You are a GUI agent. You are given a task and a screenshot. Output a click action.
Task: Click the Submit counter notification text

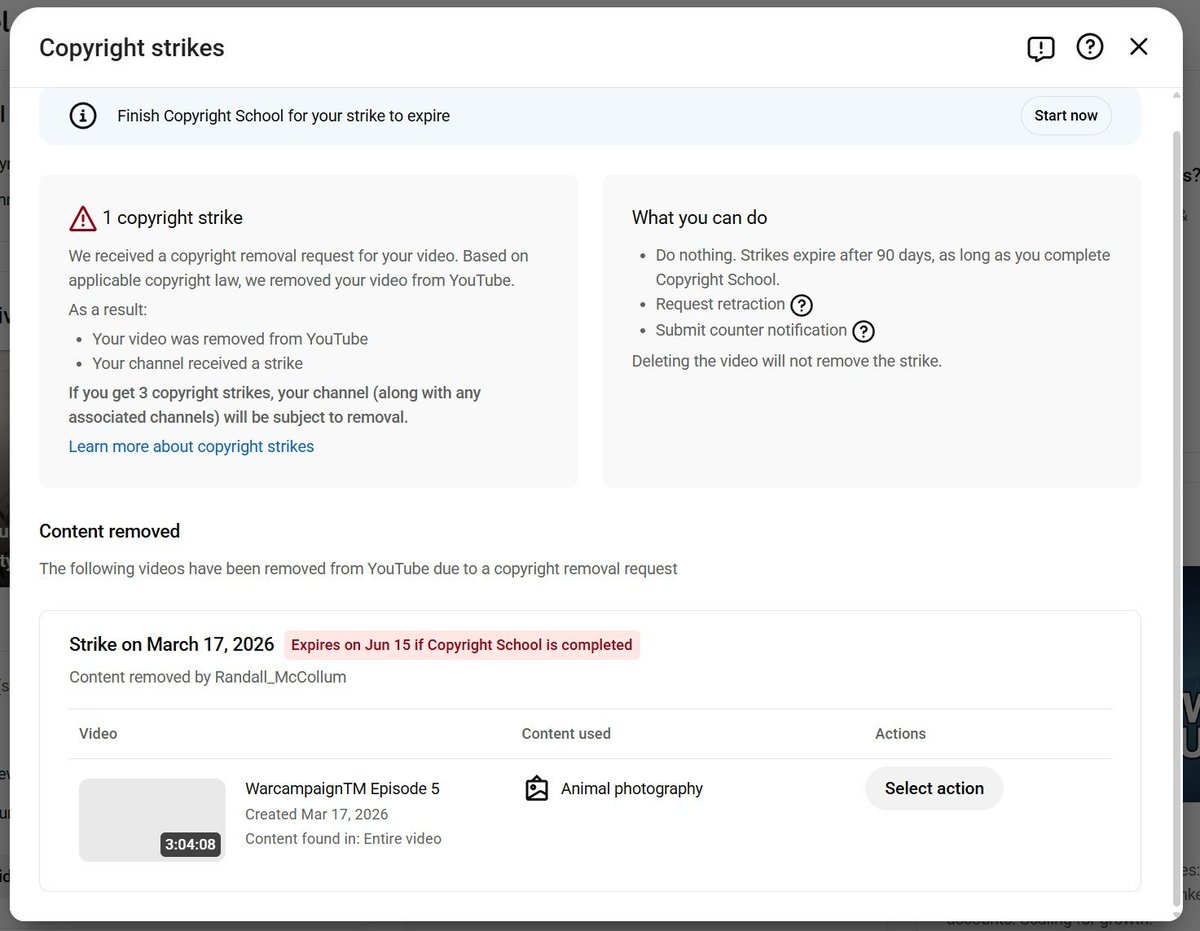point(751,330)
